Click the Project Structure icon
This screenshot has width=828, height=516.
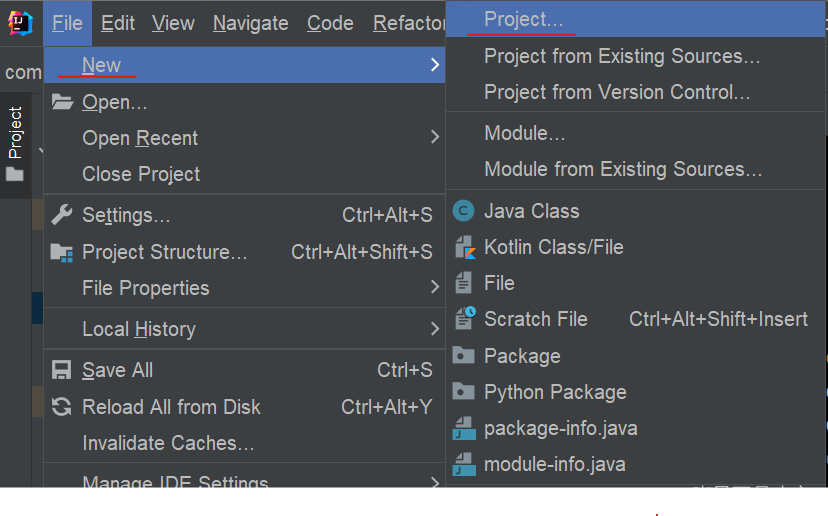(x=62, y=252)
